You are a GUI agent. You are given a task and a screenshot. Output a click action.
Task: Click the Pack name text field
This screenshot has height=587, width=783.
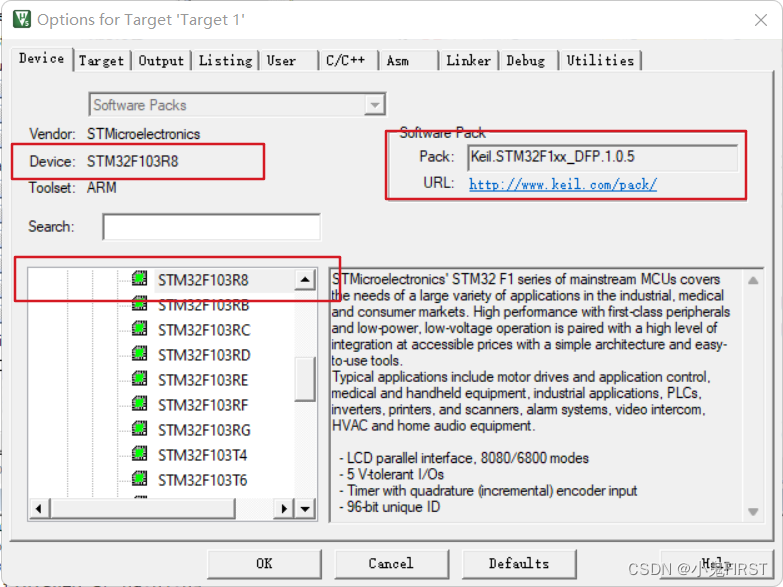603,157
